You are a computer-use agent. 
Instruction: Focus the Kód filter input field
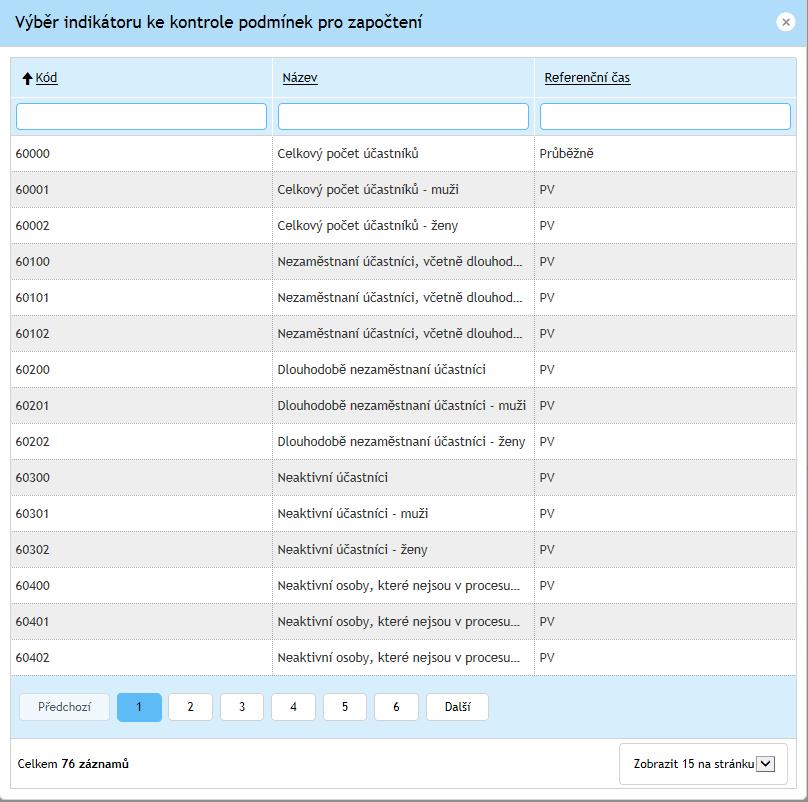click(x=141, y=116)
